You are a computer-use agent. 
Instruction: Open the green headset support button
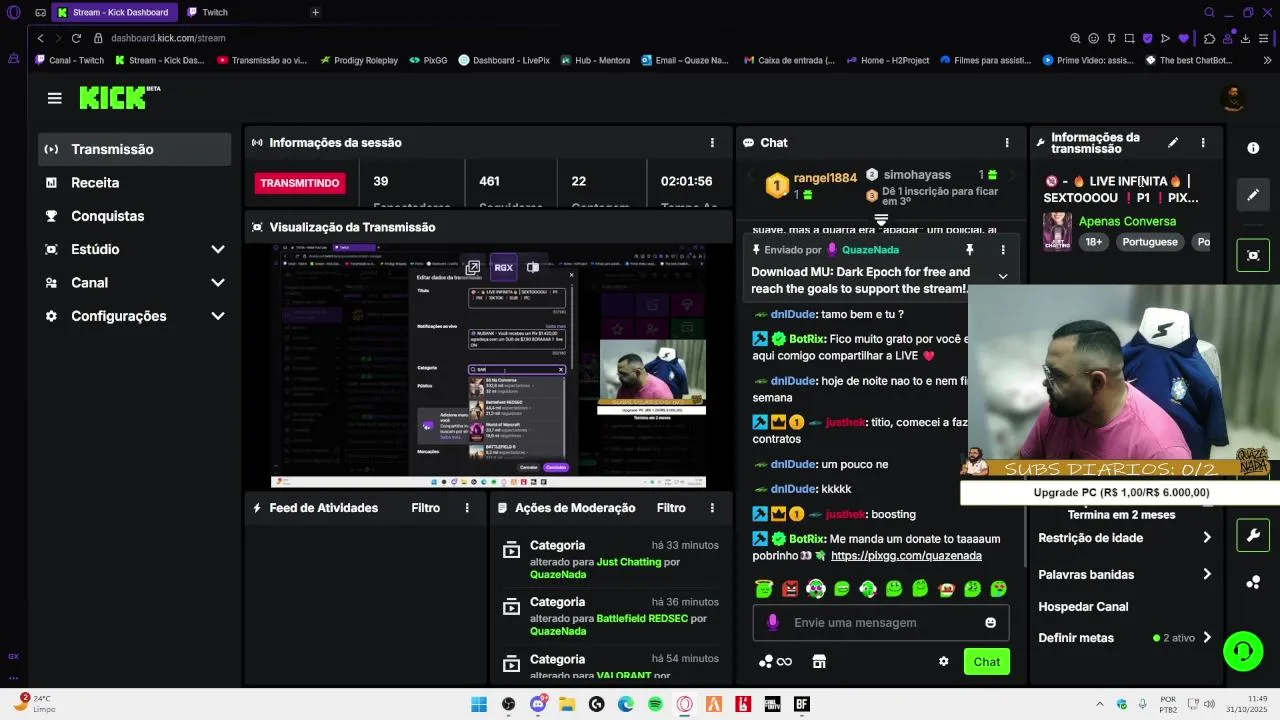click(x=1243, y=651)
